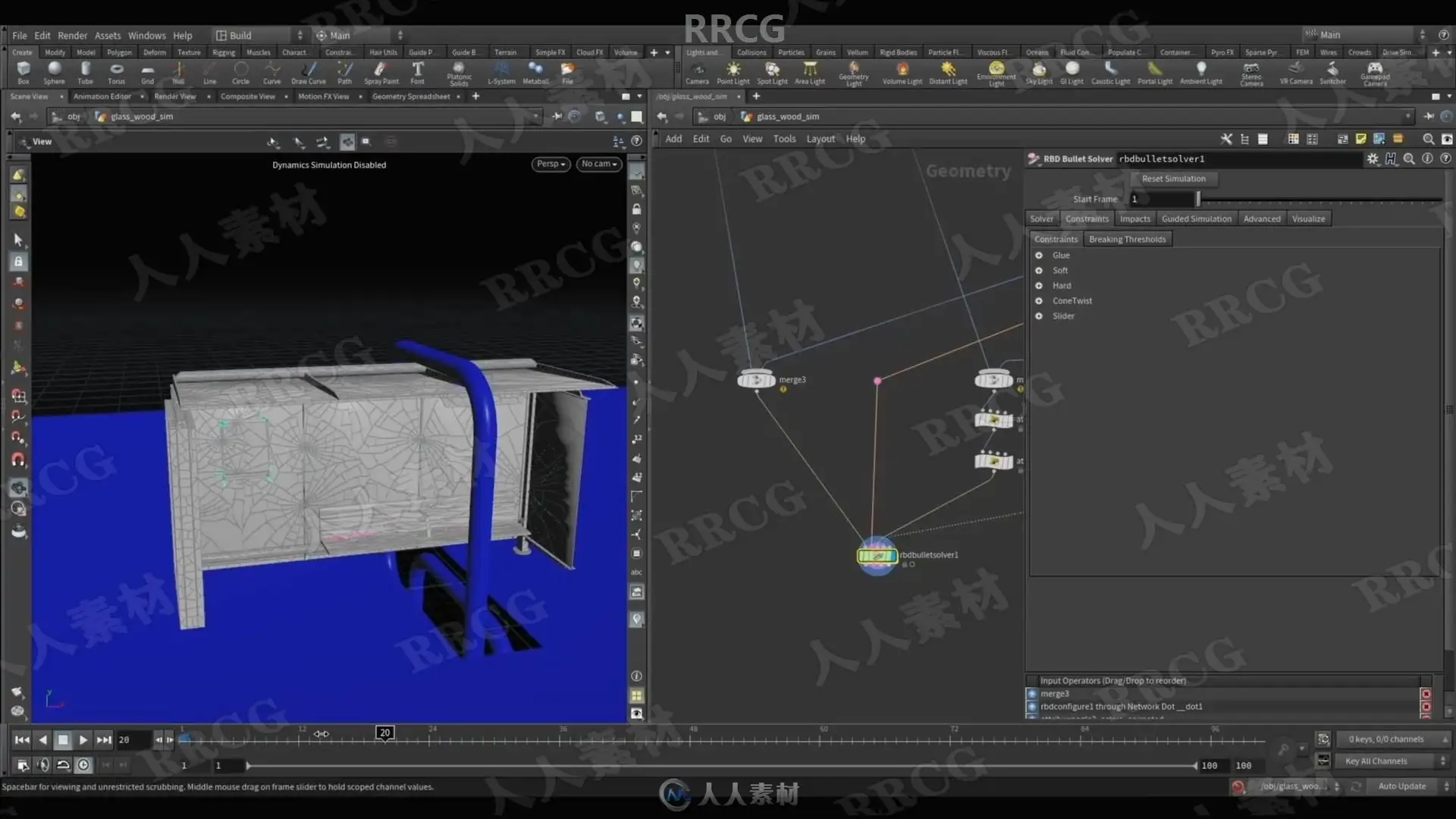This screenshot has height=819, width=1456.
Task: Expand the ConeTwist constraints section
Action: click(x=1039, y=301)
